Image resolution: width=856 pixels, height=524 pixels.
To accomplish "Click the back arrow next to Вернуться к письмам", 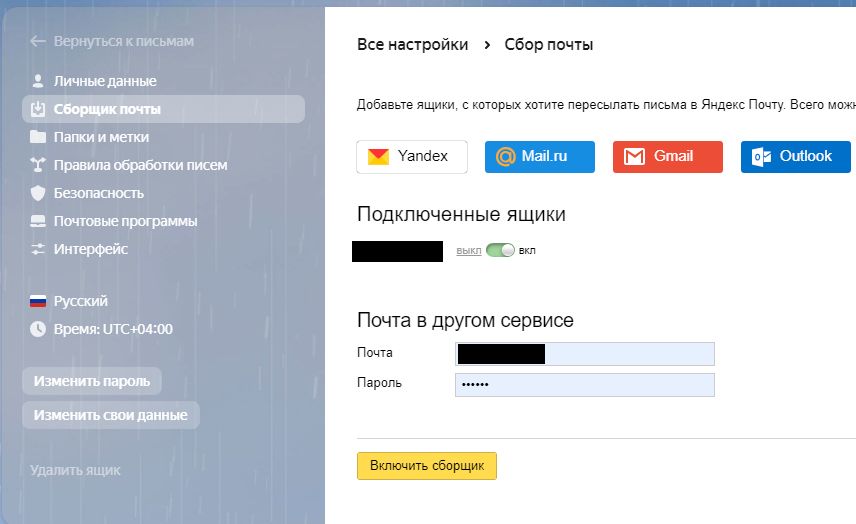I will [38, 41].
